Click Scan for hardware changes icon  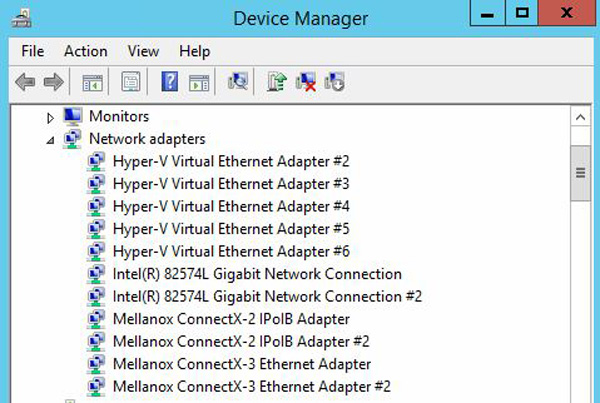click(238, 82)
